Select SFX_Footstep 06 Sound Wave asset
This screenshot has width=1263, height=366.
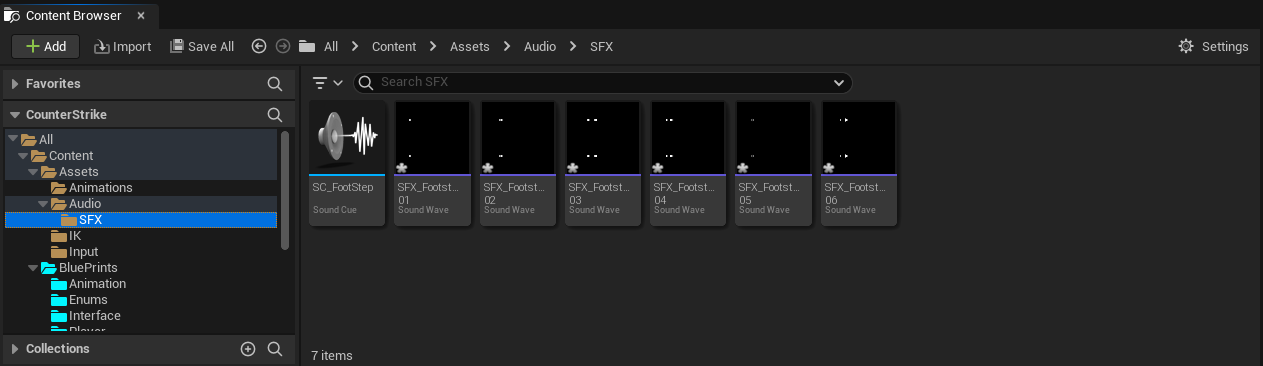point(859,163)
